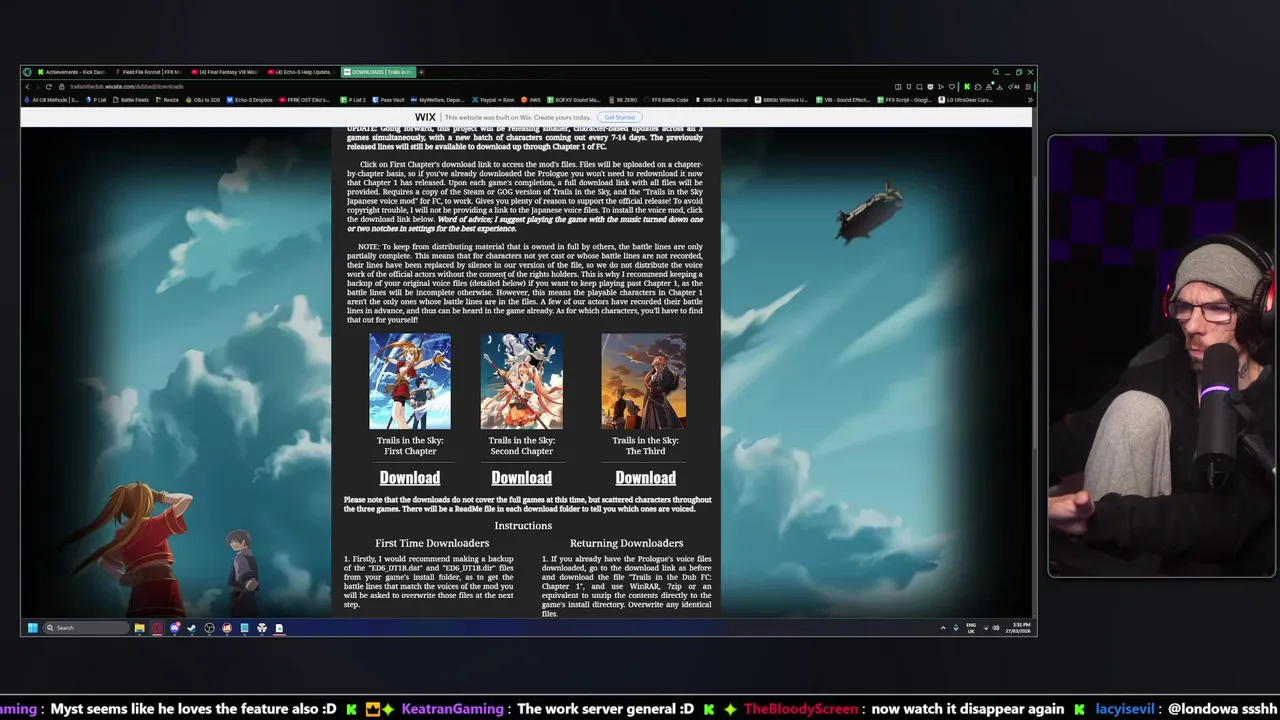
Task: Open the Echo-S Help Update YouTube tab
Action: point(301,72)
